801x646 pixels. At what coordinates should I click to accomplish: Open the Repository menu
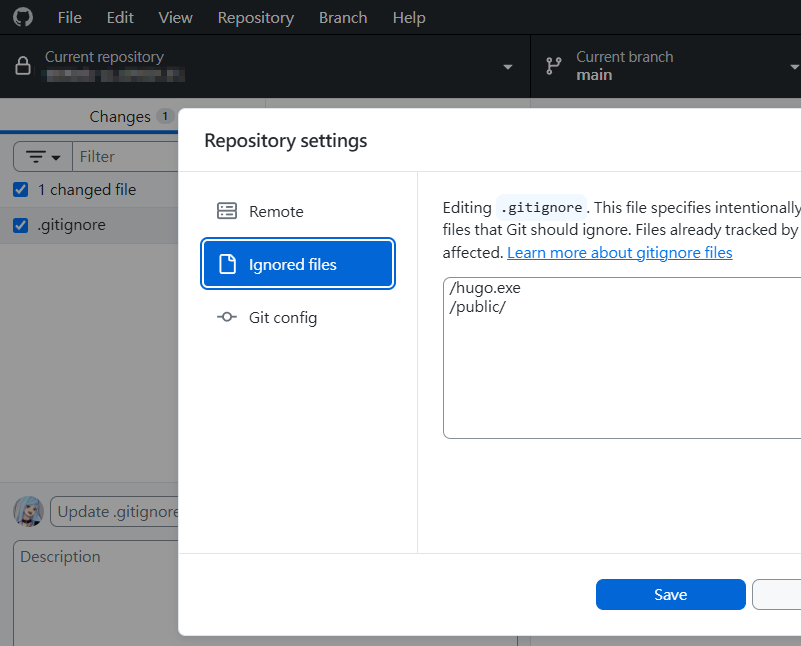[255, 17]
